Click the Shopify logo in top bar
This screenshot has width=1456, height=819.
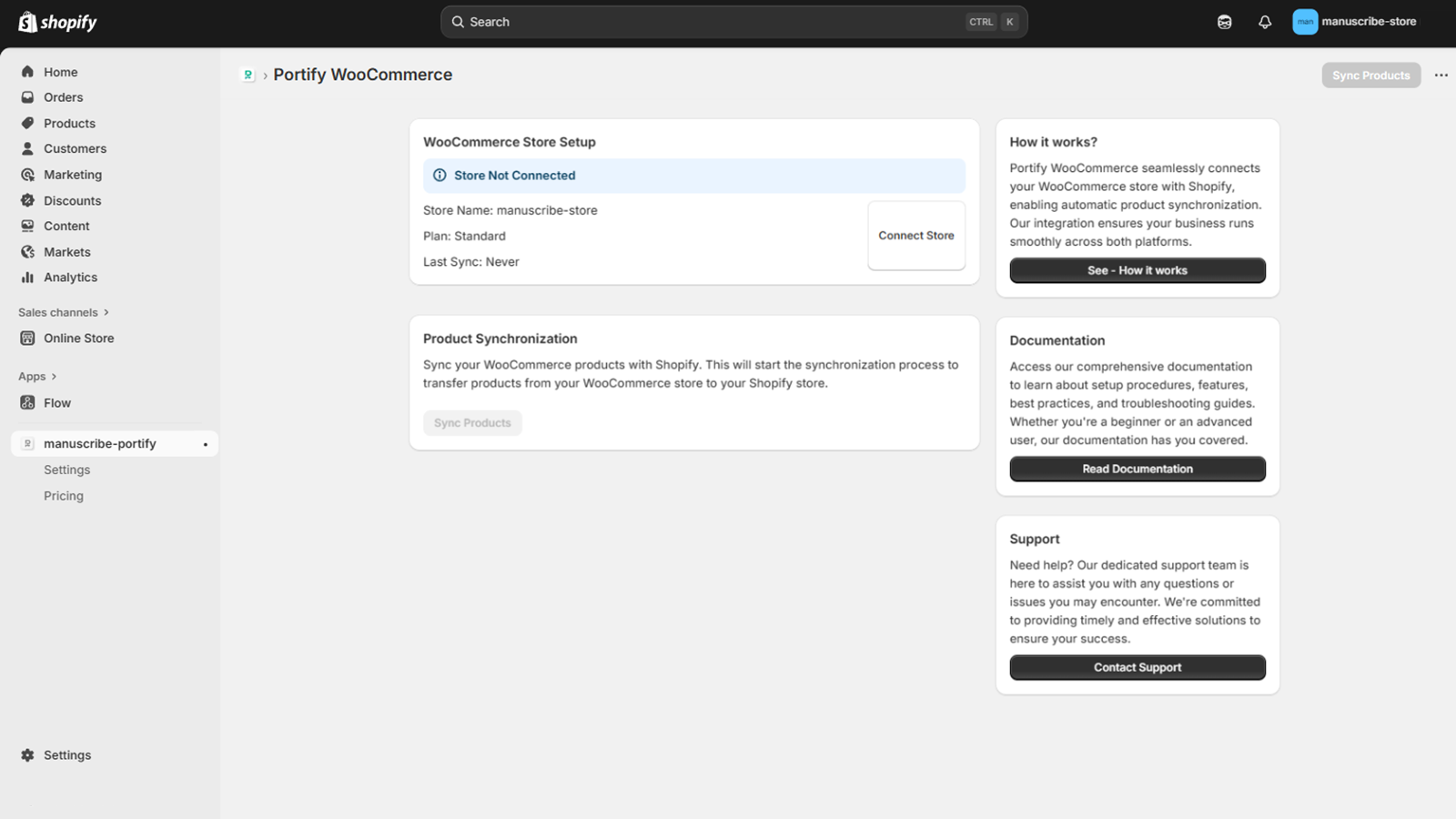tap(57, 22)
